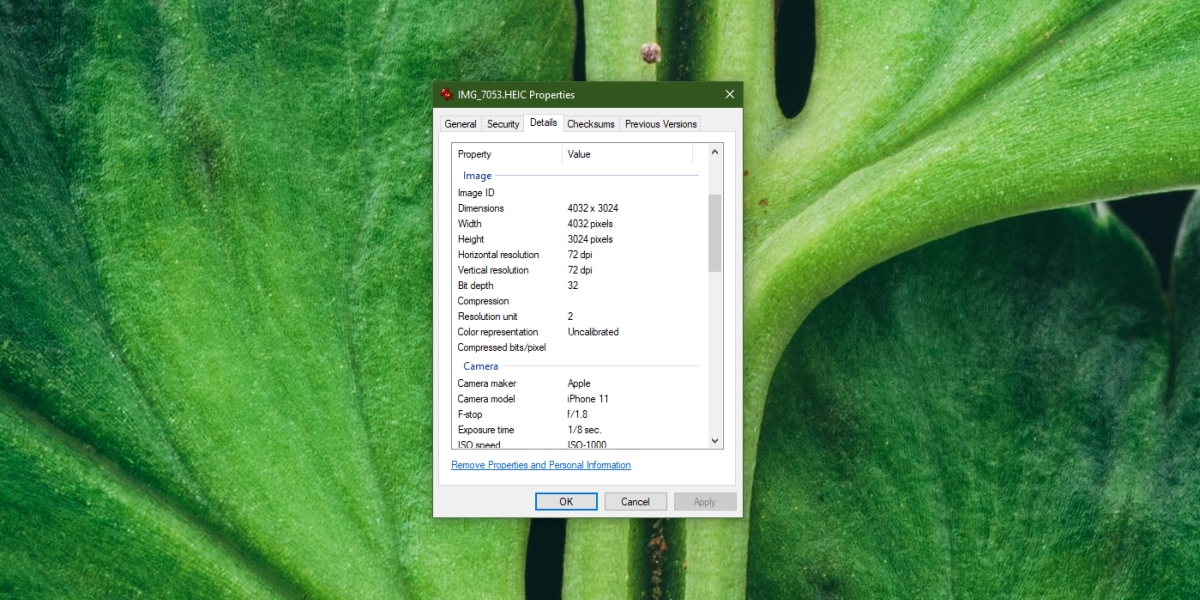
Task: Click the scrollbar up arrow
Action: (x=714, y=151)
